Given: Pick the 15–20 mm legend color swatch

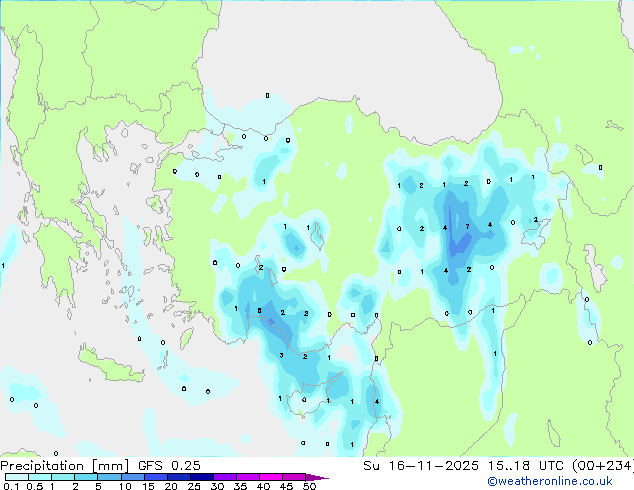Looking at the screenshot, I should point(155,477).
